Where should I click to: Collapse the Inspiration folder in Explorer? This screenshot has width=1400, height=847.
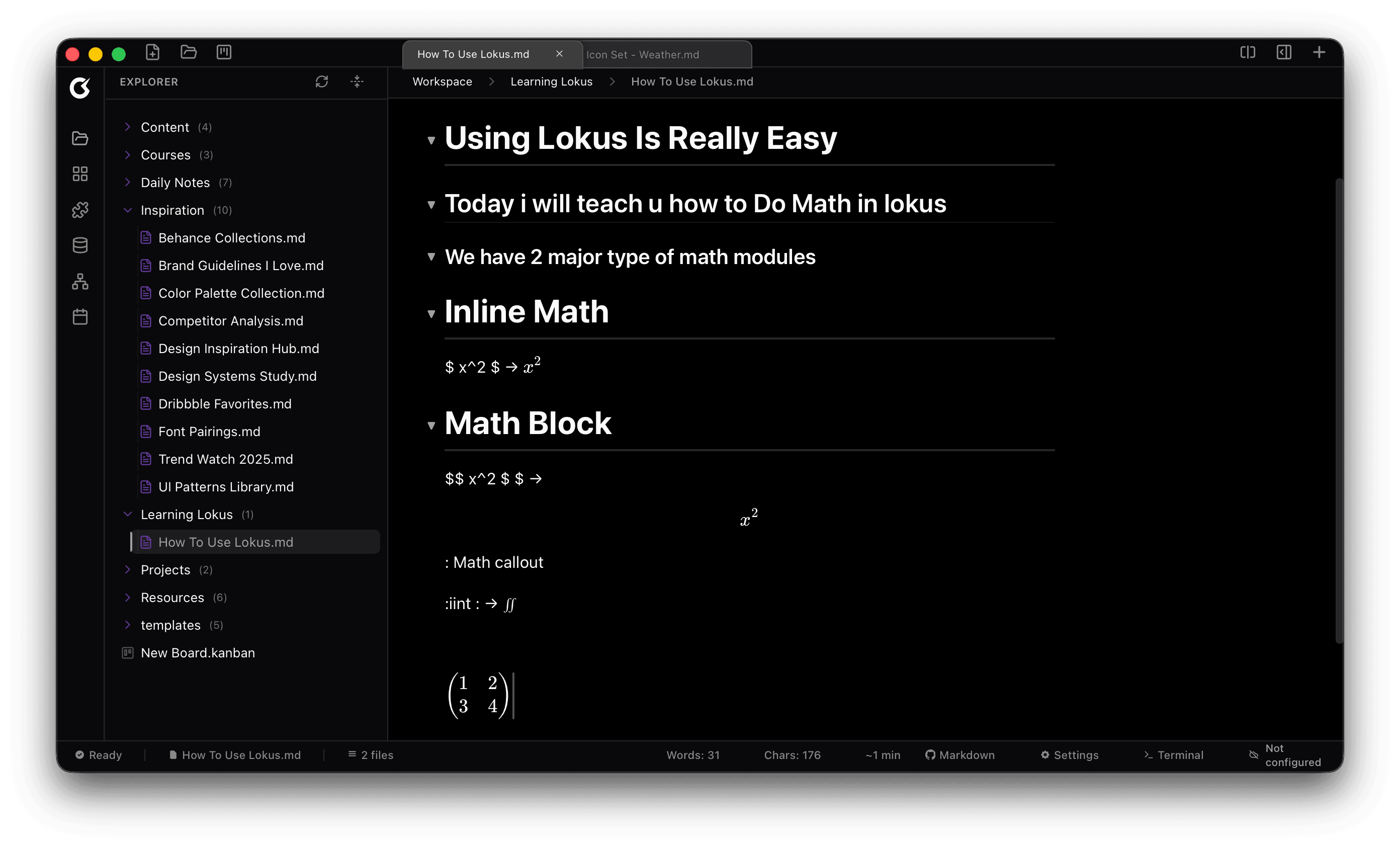tap(127, 210)
